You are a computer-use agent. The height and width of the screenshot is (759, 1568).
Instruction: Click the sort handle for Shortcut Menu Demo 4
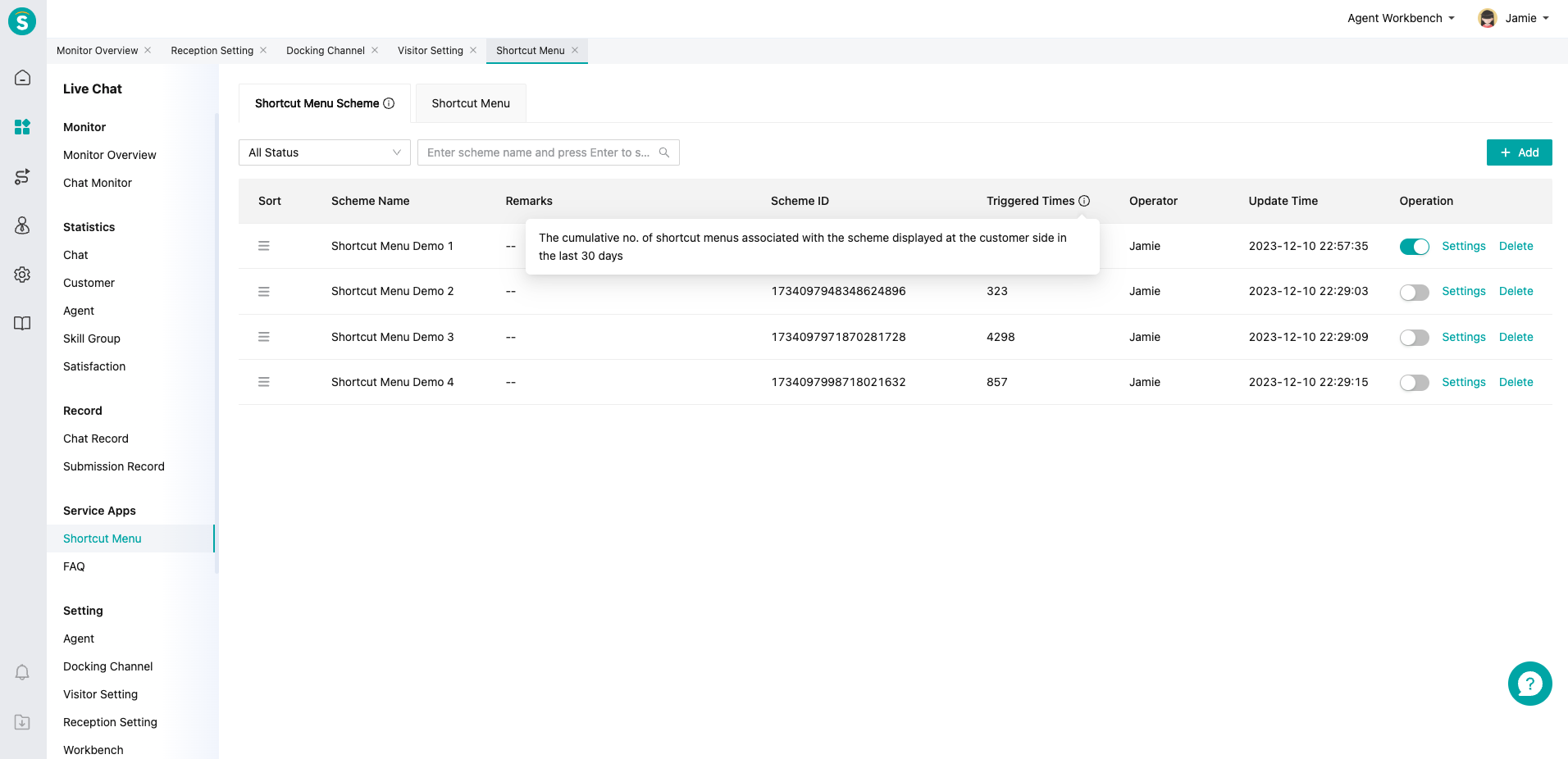click(264, 382)
